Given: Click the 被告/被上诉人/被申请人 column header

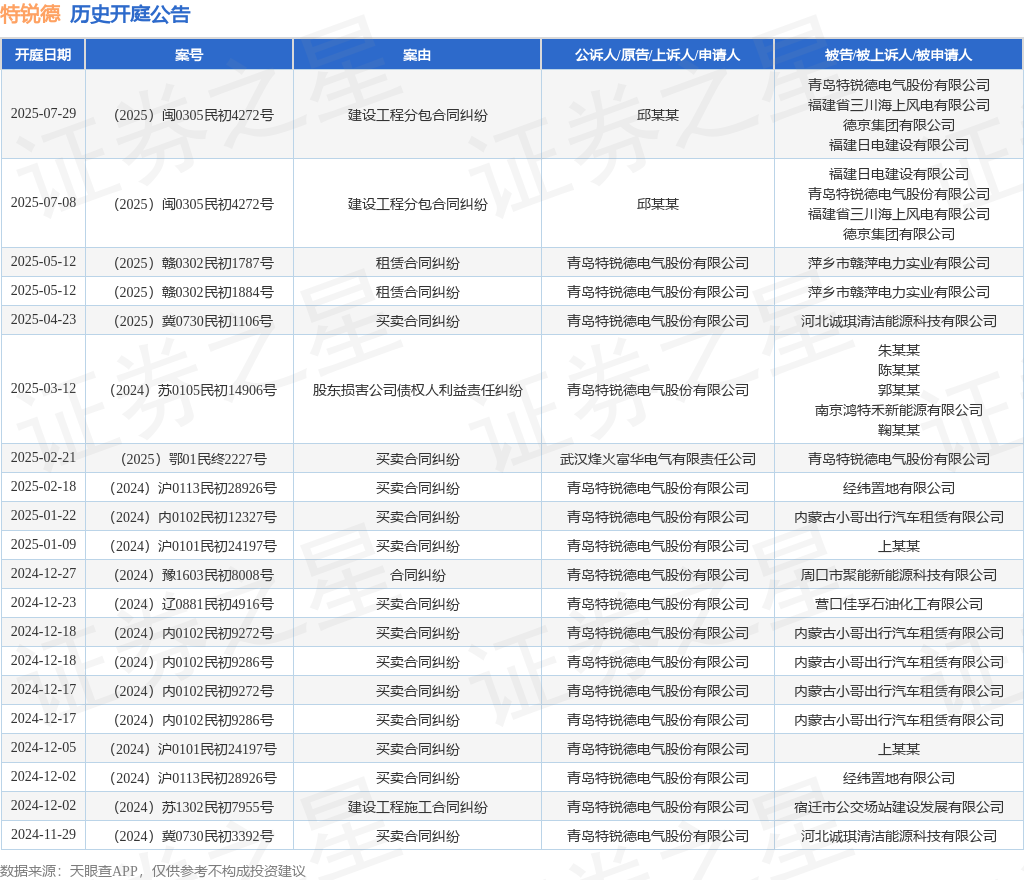Looking at the screenshot, I should pos(899,55).
